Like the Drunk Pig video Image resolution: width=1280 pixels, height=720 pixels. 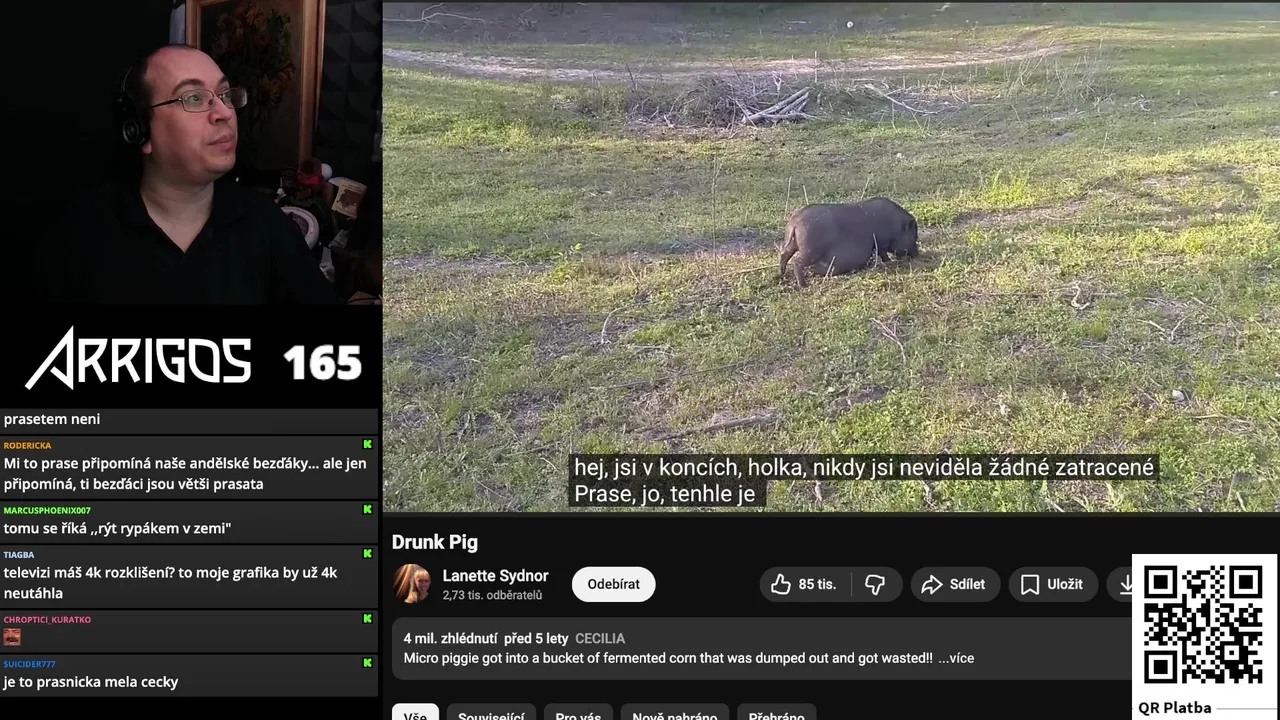click(805, 585)
